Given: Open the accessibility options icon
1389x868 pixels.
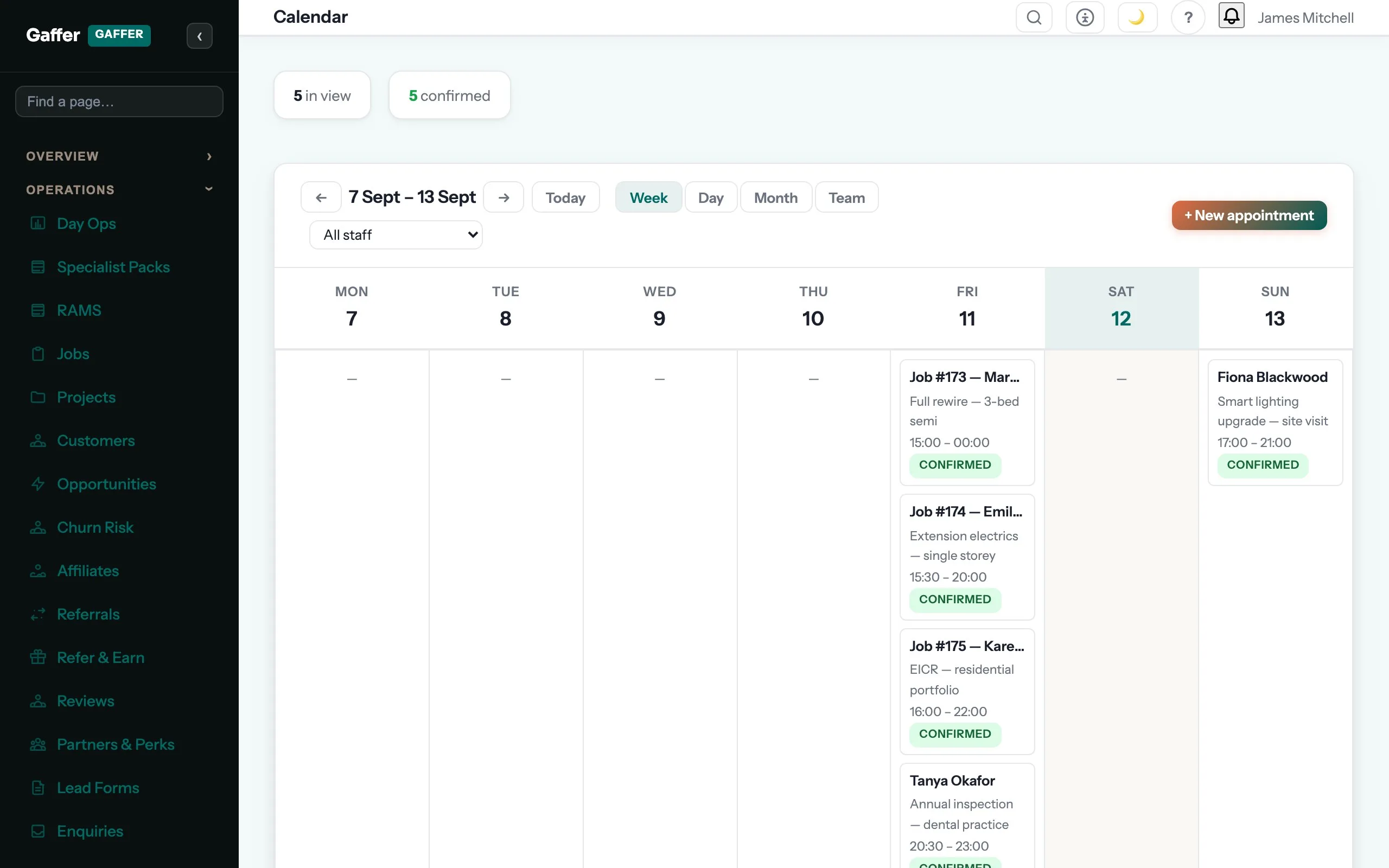Looking at the screenshot, I should (x=1085, y=17).
